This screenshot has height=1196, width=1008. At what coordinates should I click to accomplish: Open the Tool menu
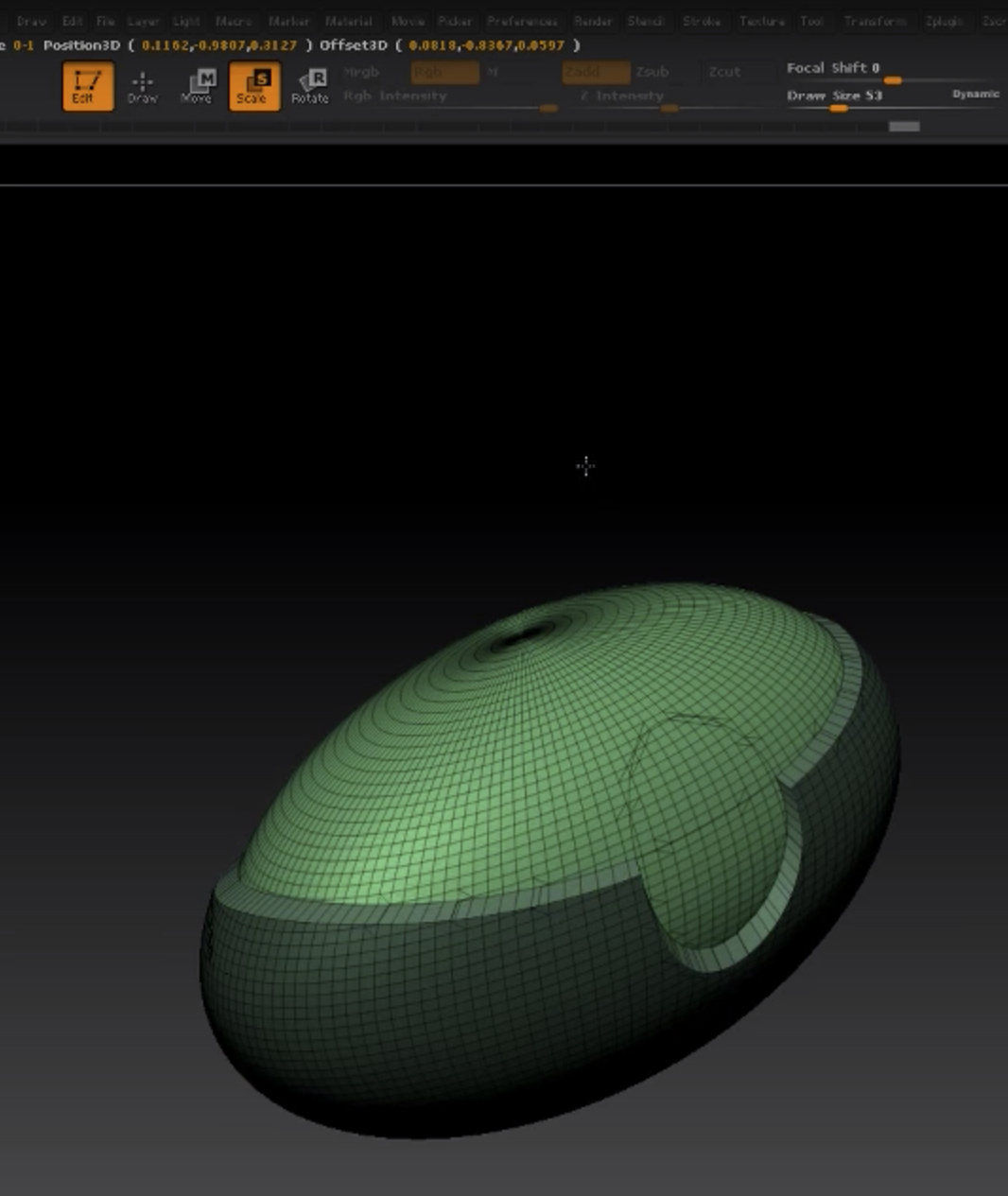pos(811,21)
